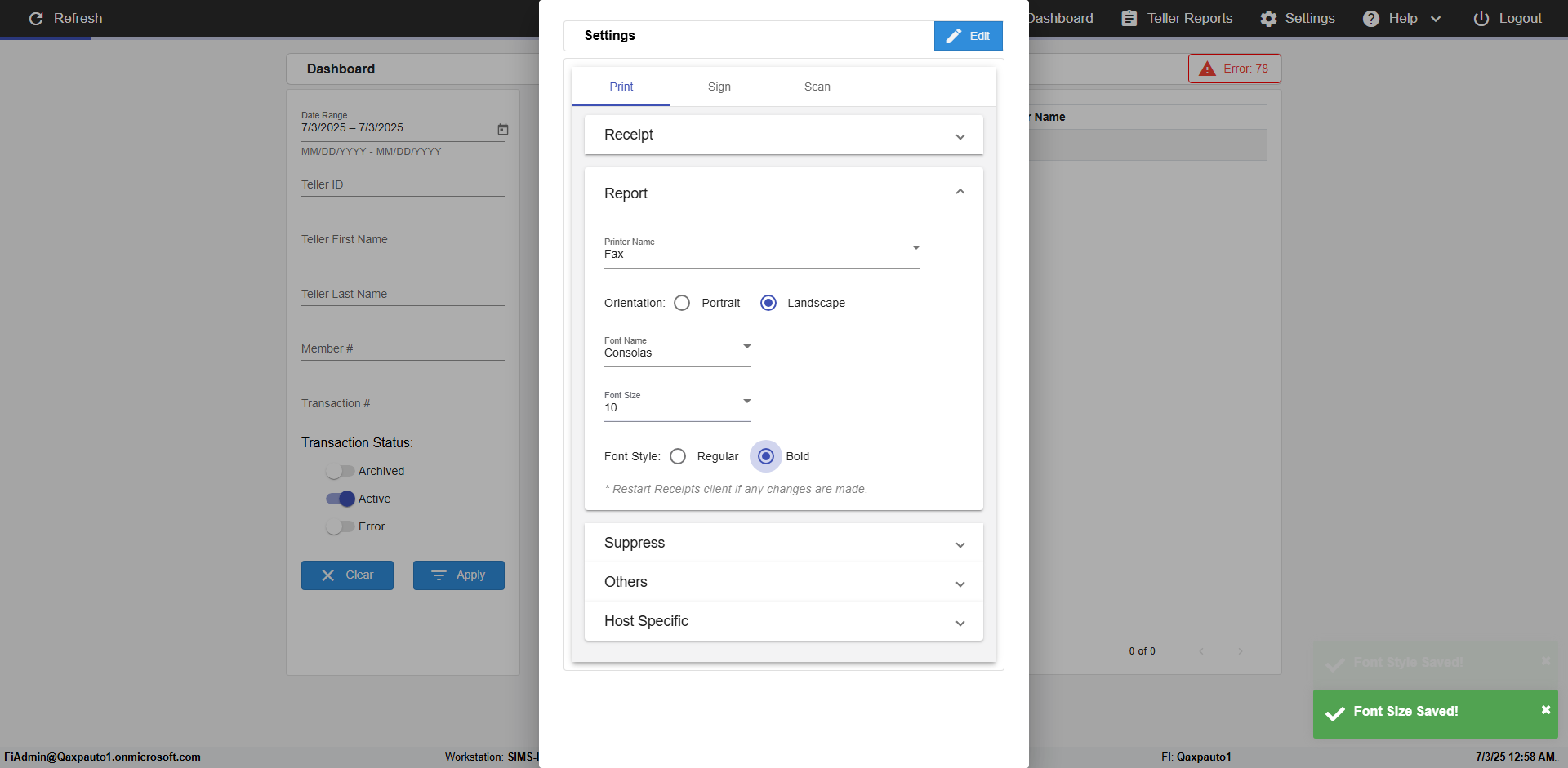Click the filter icon on Apply button
The image size is (1568, 768).
tap(439, 575)
